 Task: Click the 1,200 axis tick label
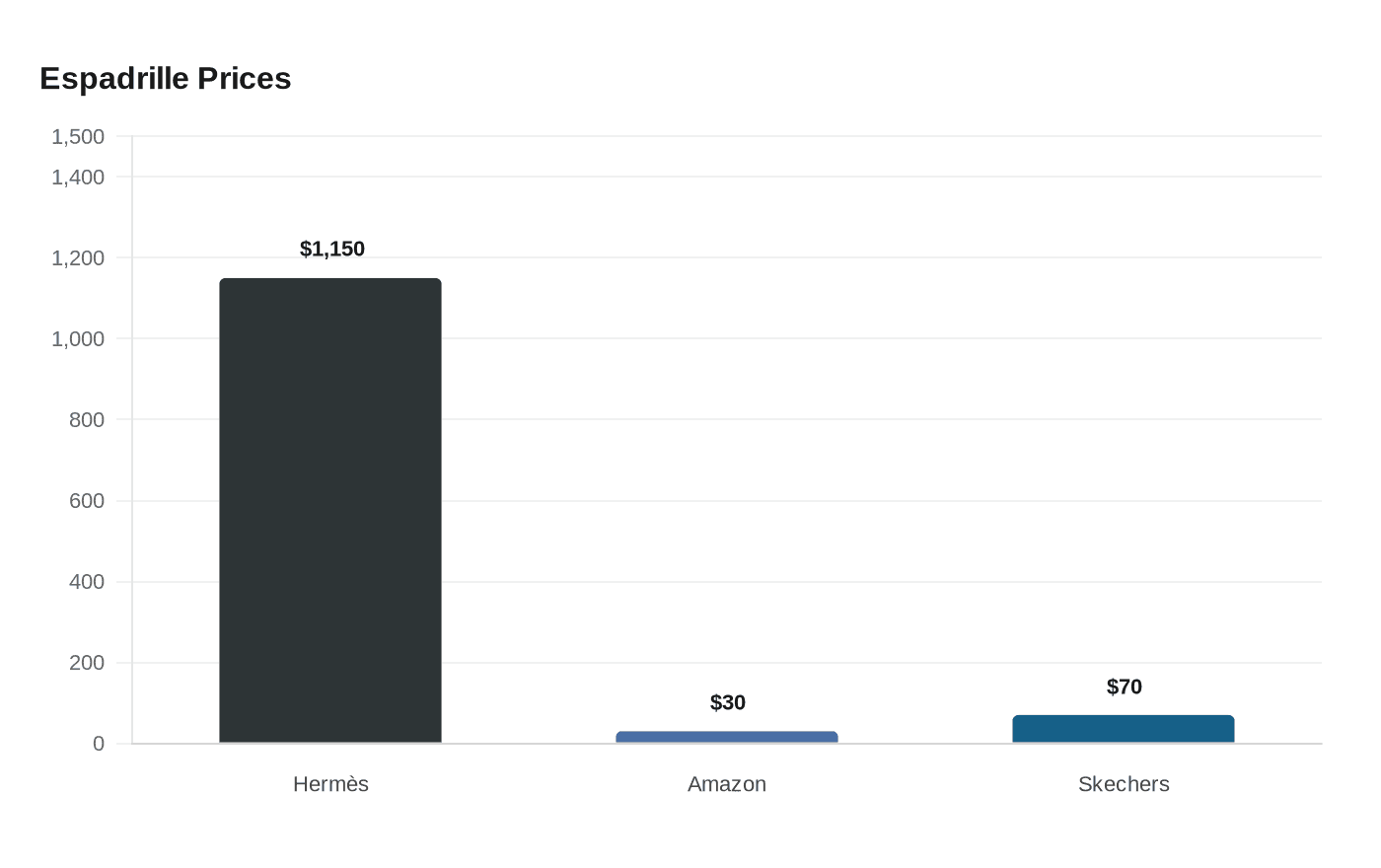click(78, 257)
